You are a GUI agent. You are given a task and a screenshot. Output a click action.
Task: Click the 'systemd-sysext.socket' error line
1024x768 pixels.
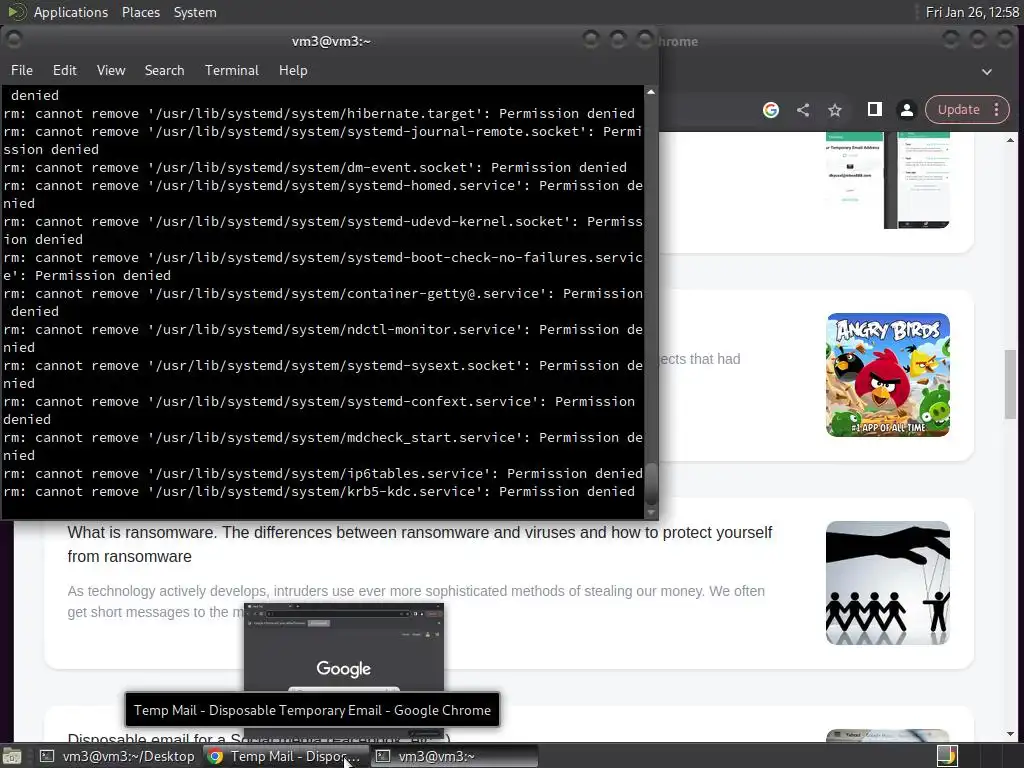tap(323, 375)
